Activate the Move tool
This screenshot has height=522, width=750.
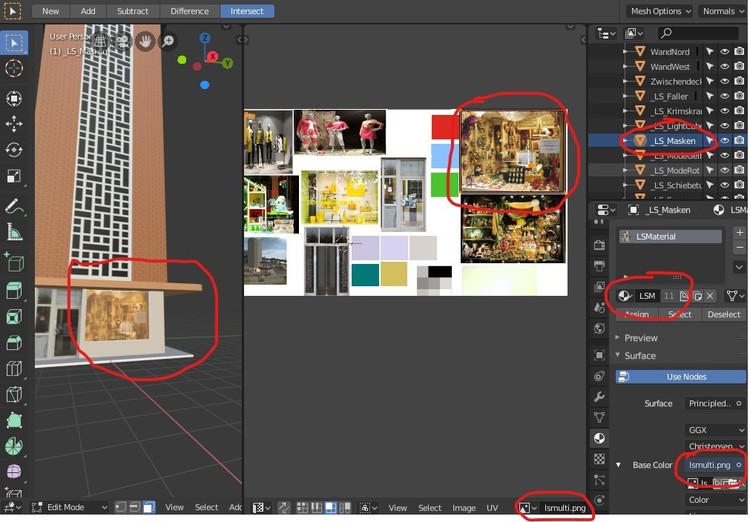14,124
